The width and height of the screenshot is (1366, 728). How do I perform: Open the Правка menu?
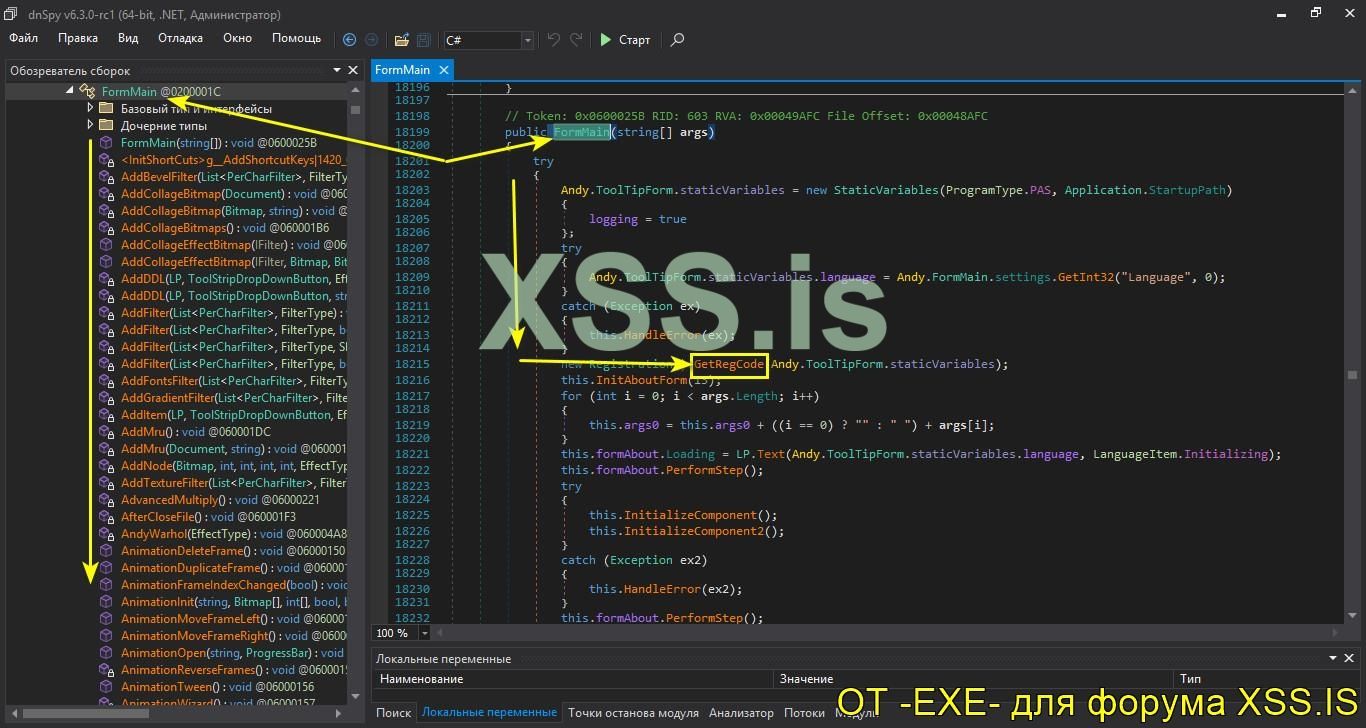click(78, 38)
